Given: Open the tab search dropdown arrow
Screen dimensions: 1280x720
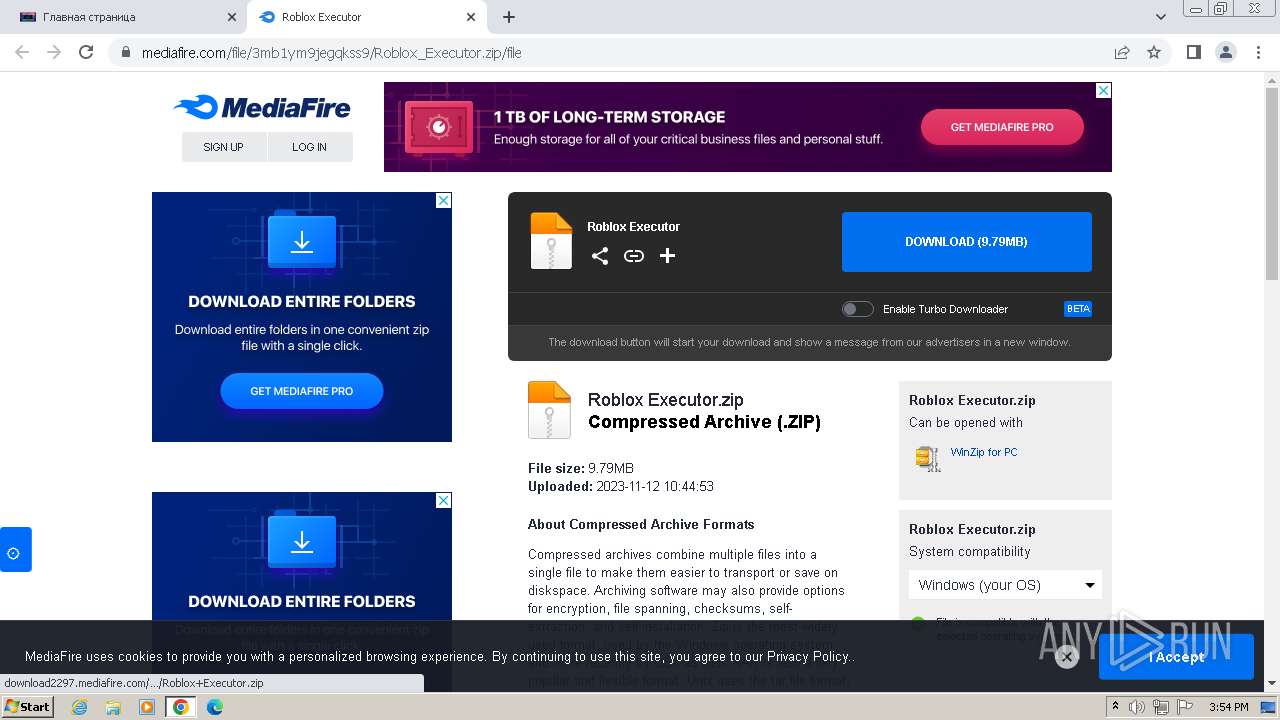Looking at the screenshot, I should (x=1160, y=17).
